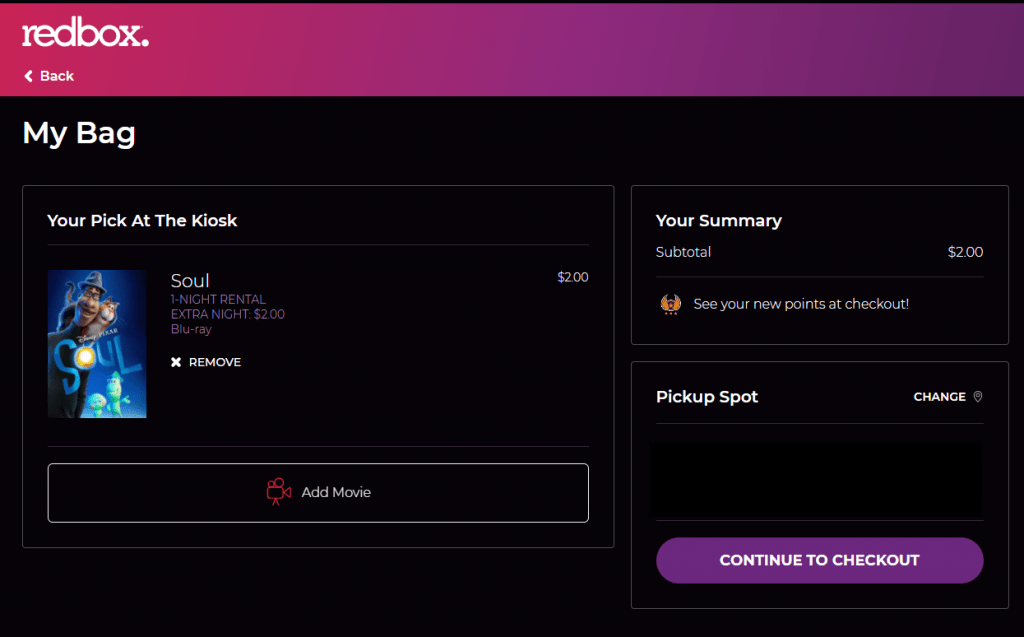
Task: Click the Back chevron arrow icon
Action: (x=28, y=76)
